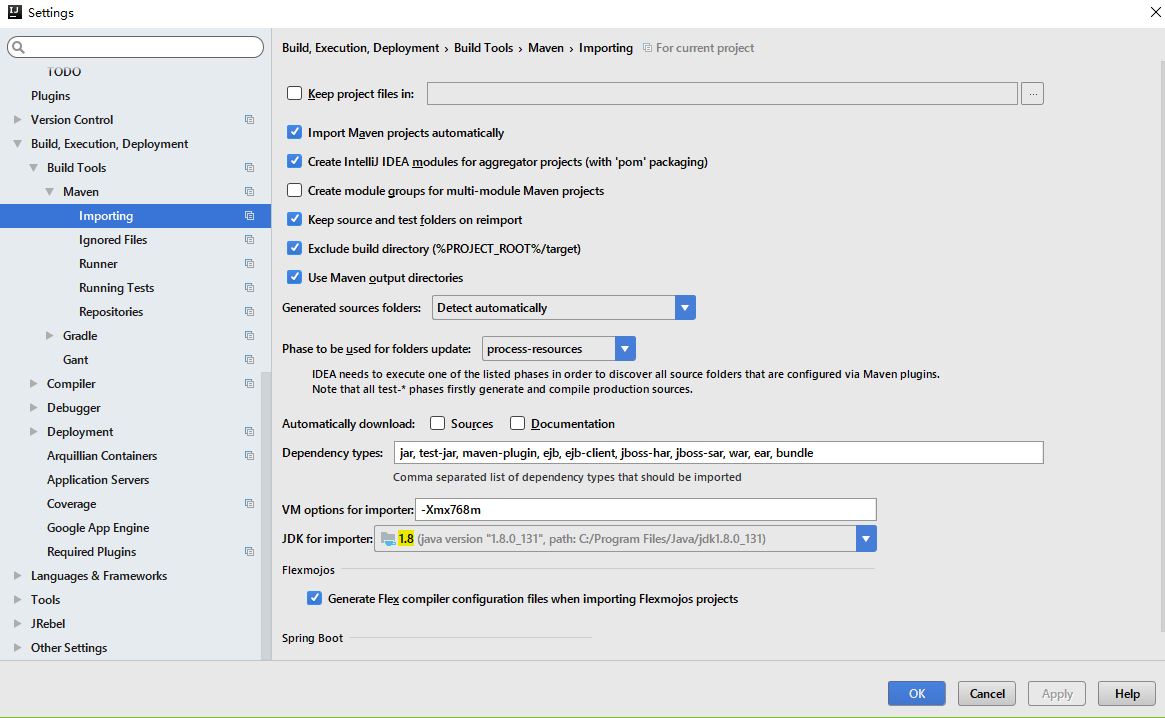Click project-level icon beside Compiler

[x=250, y=384]
